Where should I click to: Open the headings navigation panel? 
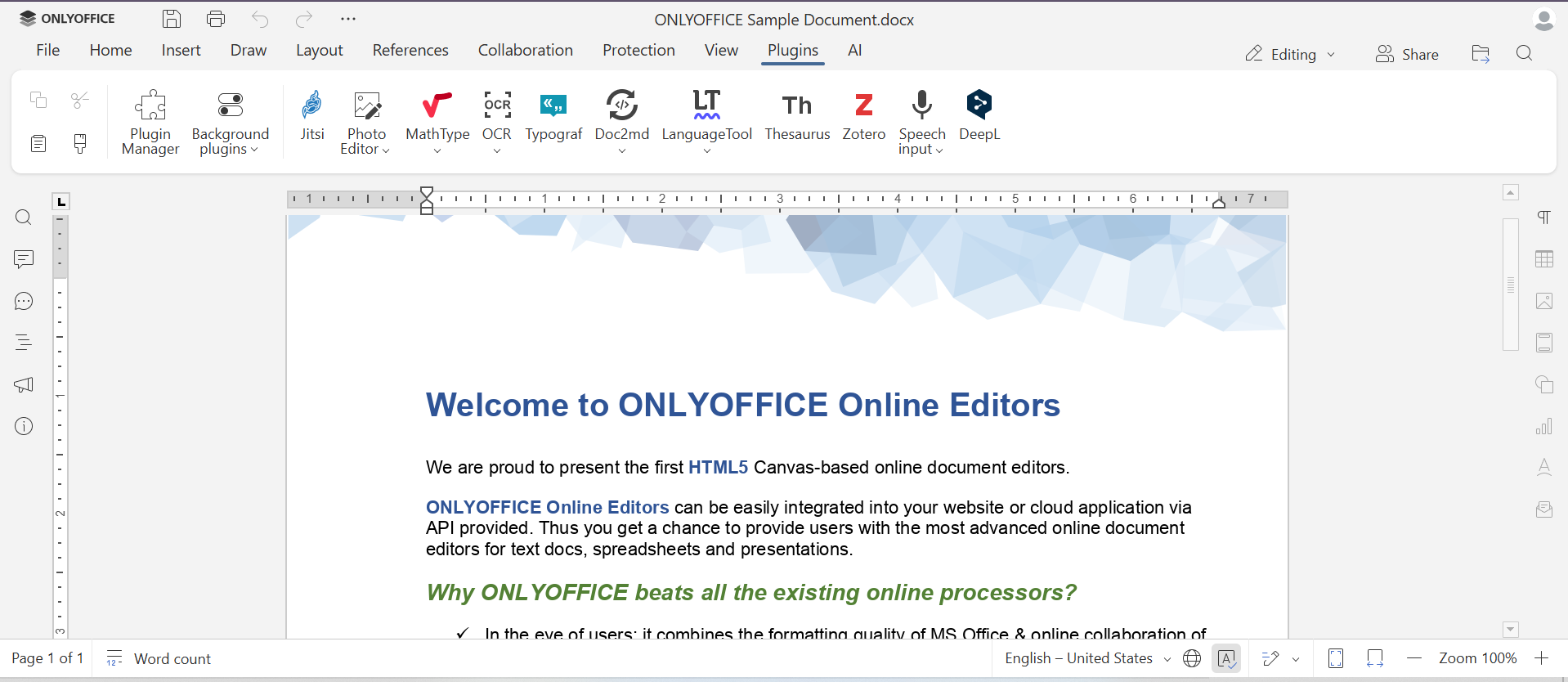tap(24, 343)
